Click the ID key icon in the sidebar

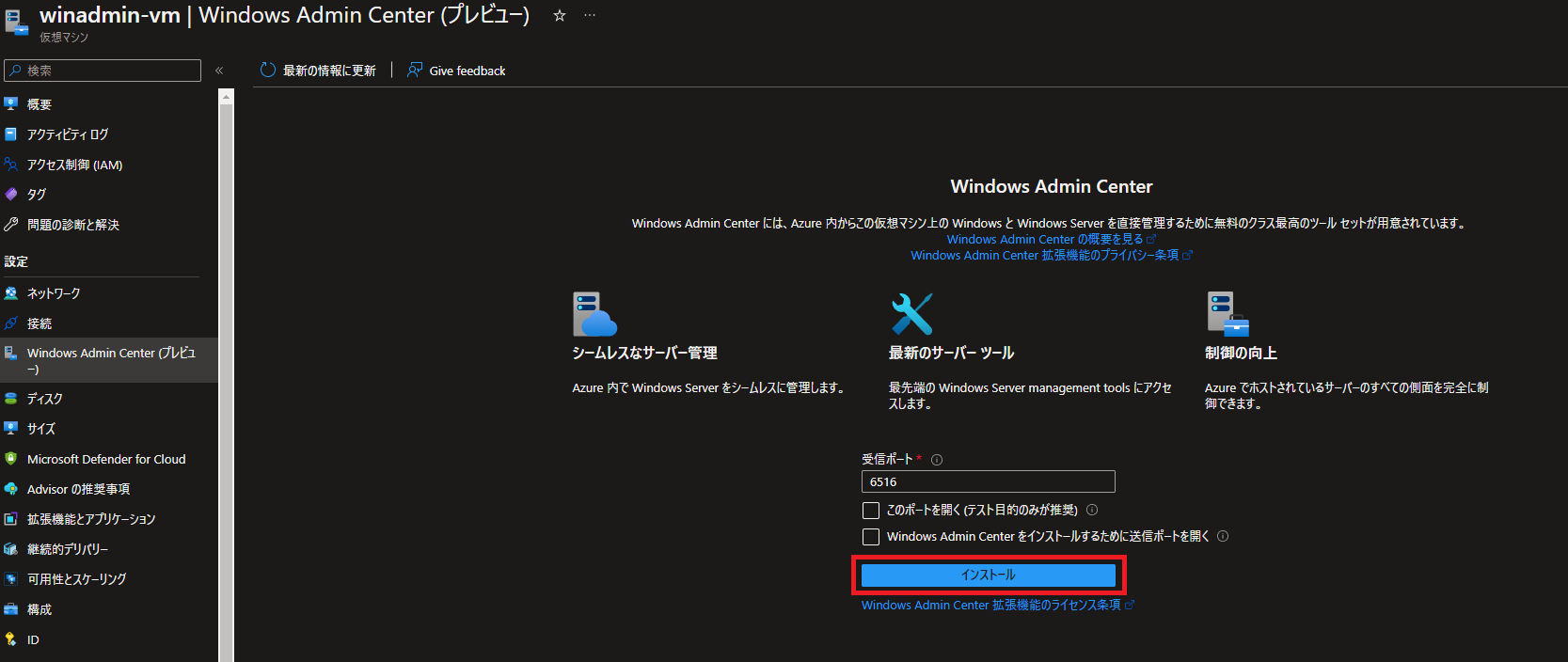click(11, 639)
